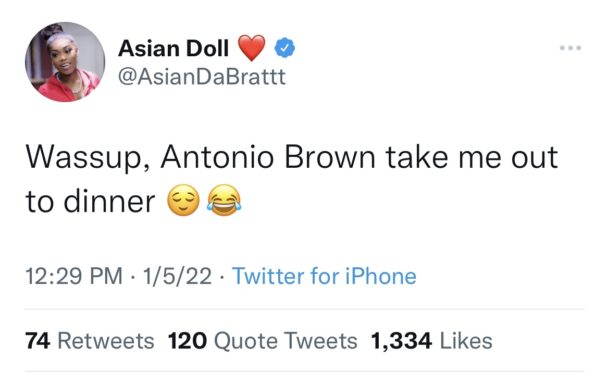The height and width of the screenshot is (372, 595).
Task: Click the 12:29 PM timestamp
Action: 74,276
